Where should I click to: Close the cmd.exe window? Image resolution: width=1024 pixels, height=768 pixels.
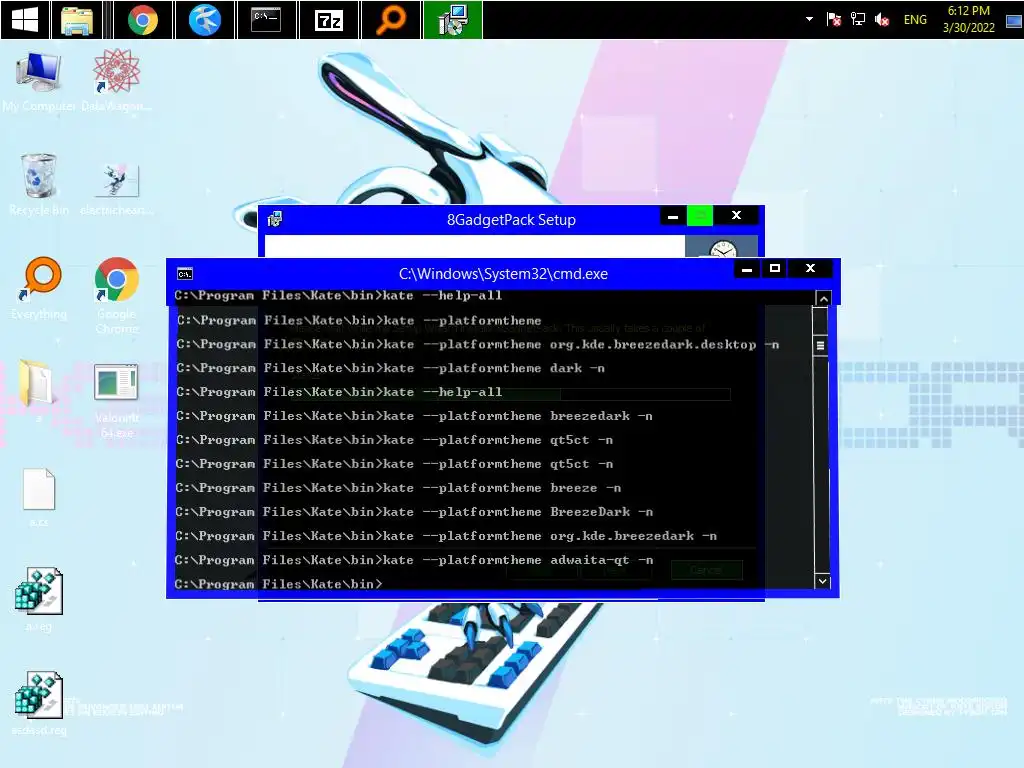[x=810, y=268]
